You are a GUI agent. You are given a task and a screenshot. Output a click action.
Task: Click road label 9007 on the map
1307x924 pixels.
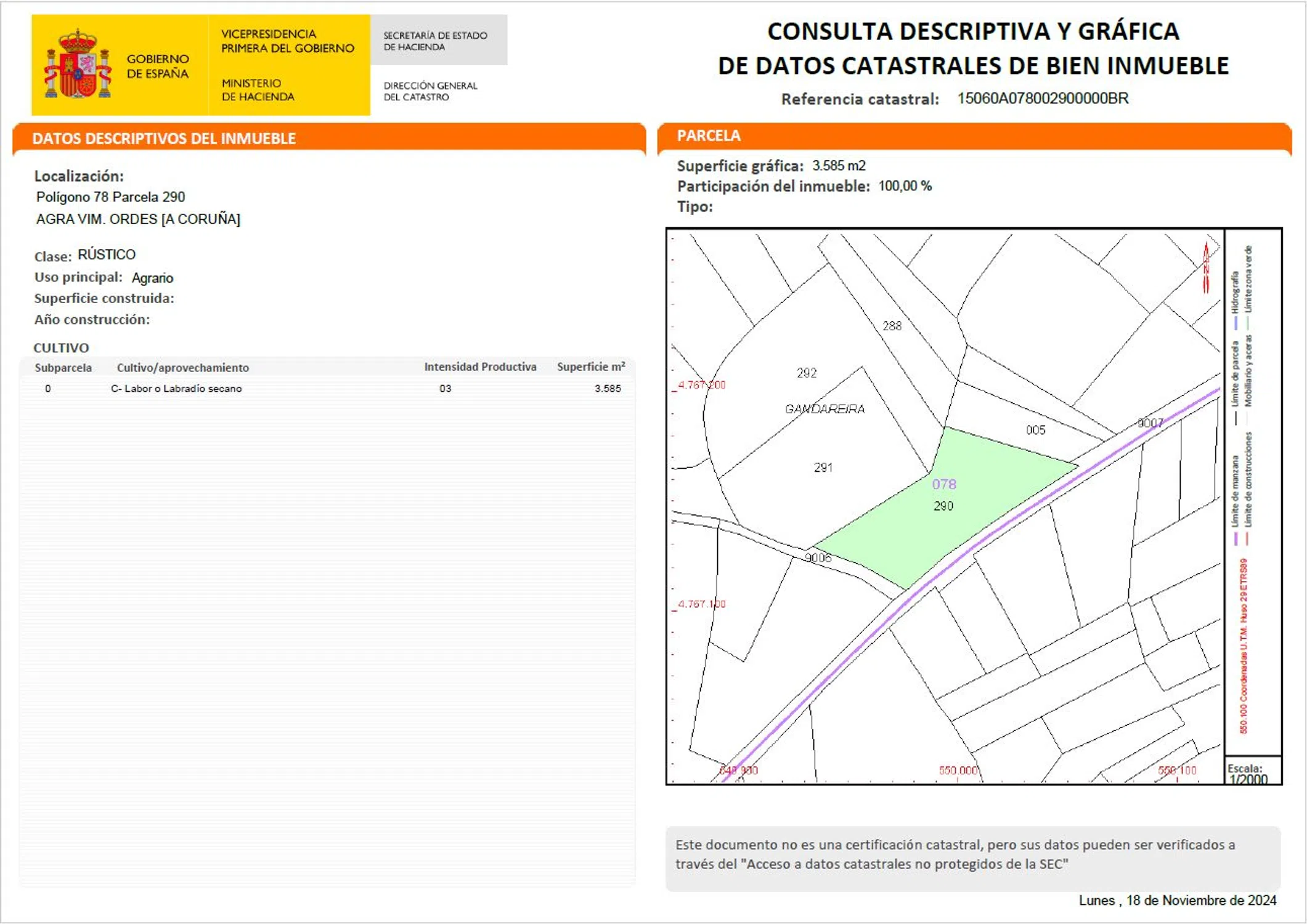pyautogui.click(x=1150, y=423)
